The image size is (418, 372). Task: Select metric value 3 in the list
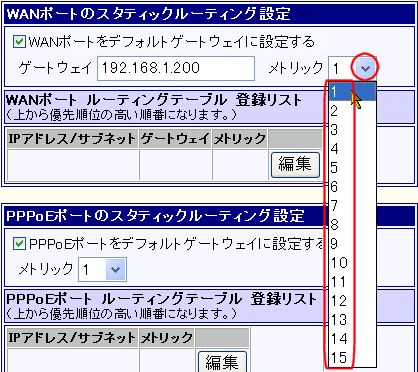coord(352,130)
